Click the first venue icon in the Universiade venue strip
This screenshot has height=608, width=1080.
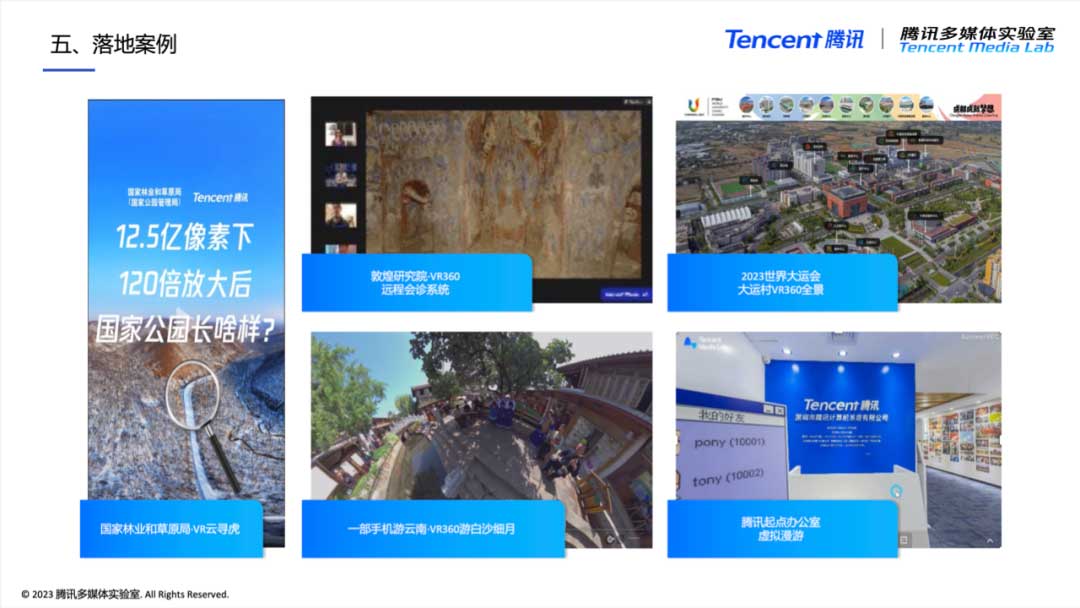[747, 104]
